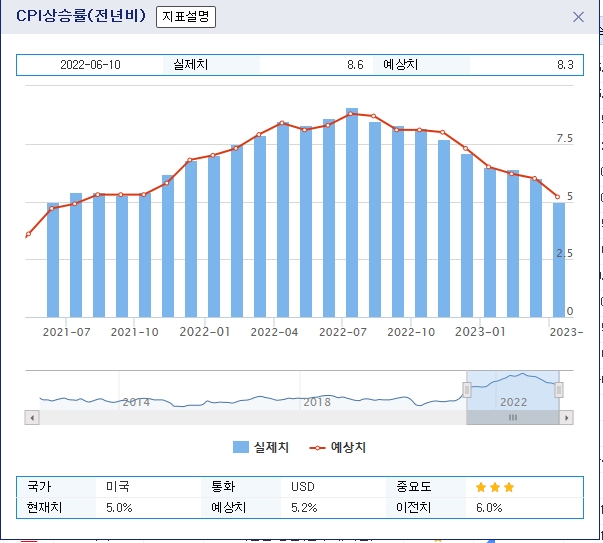
Task: Open the 지표설명 indicator description button
Action: tap(186, 17)
